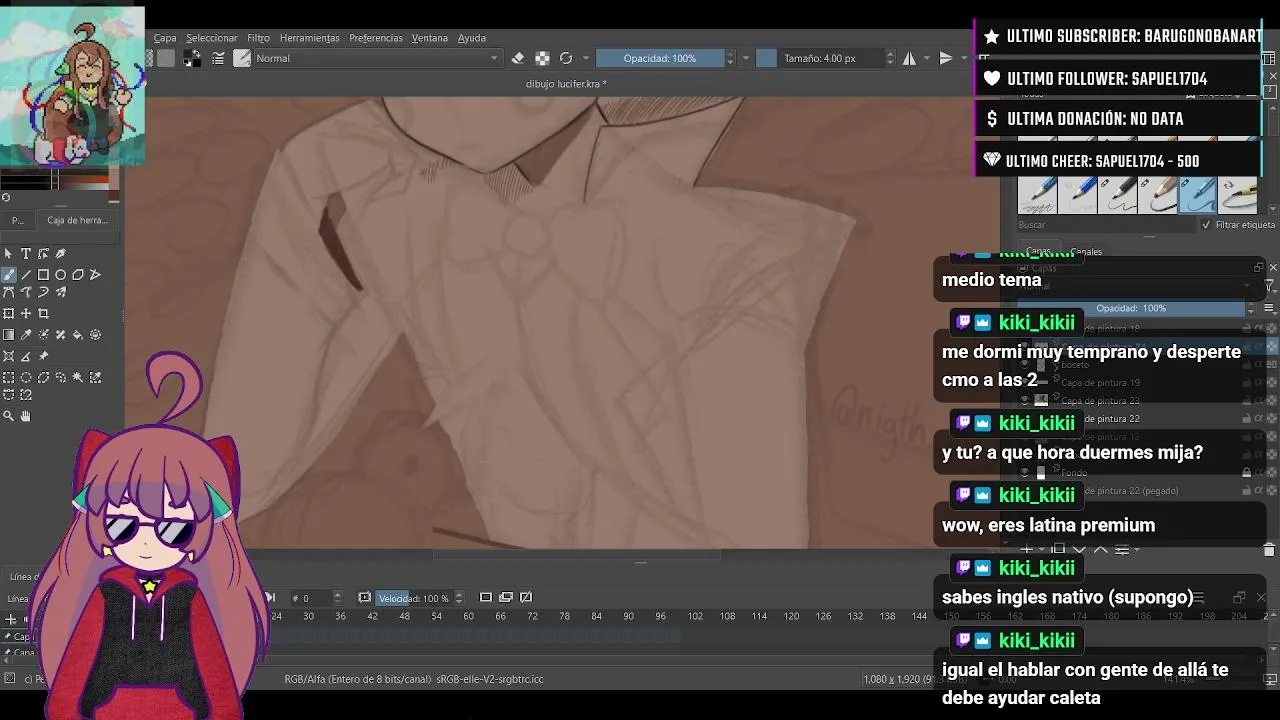
Task: Open the Seleccionar menu
Action: pos(212,38)
